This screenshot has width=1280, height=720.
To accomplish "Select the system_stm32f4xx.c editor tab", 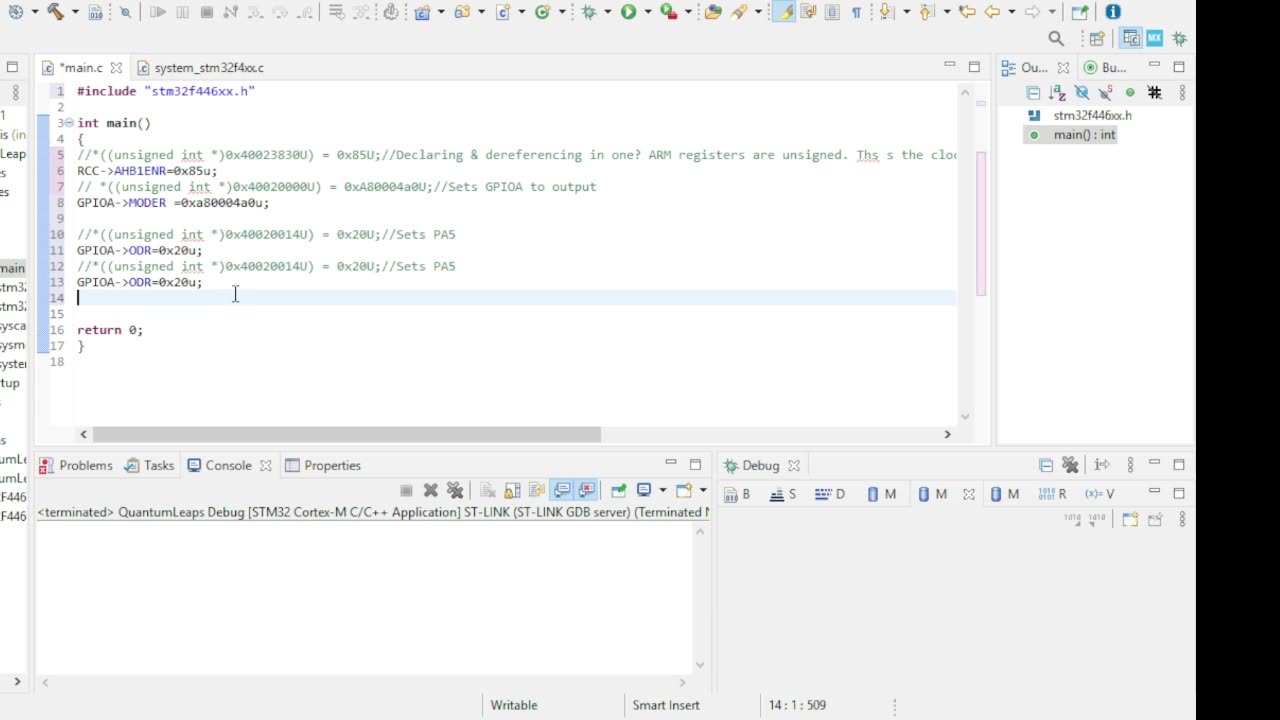I will coord(200,68).
